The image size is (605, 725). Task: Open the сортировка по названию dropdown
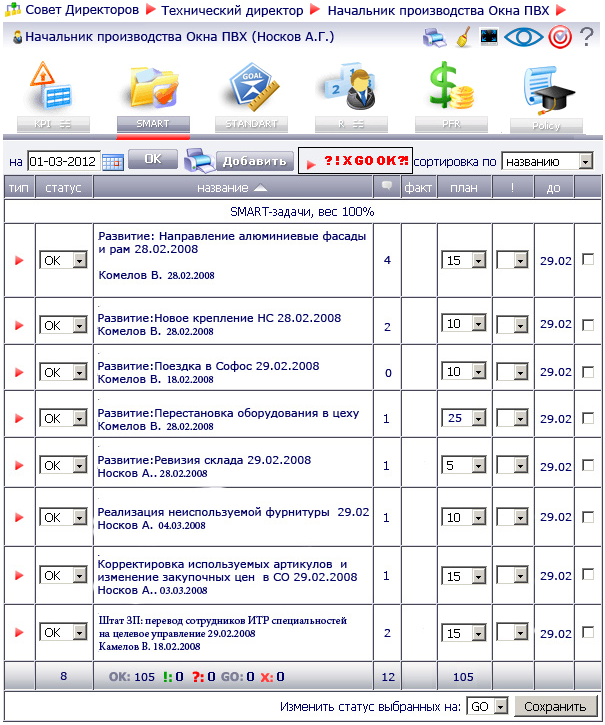(x=547, y=162)
